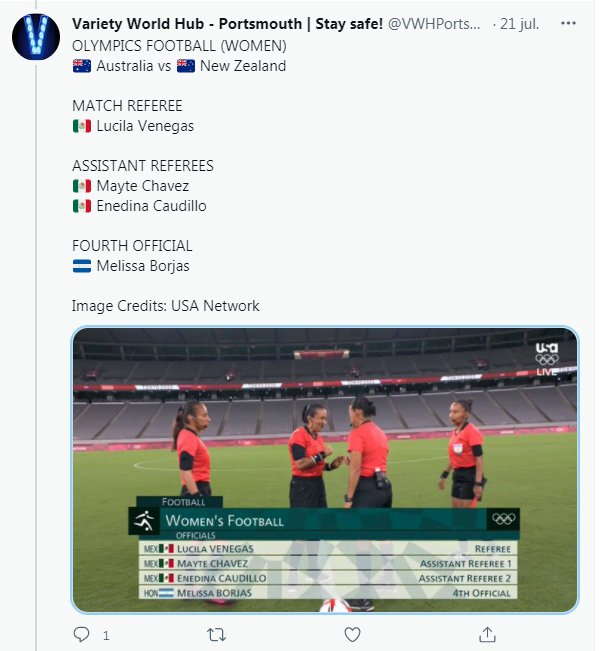The width and height of the screenshot is (613, 651).
Task: Open the share menu for this tweet
Action: [x=487, y=634]
